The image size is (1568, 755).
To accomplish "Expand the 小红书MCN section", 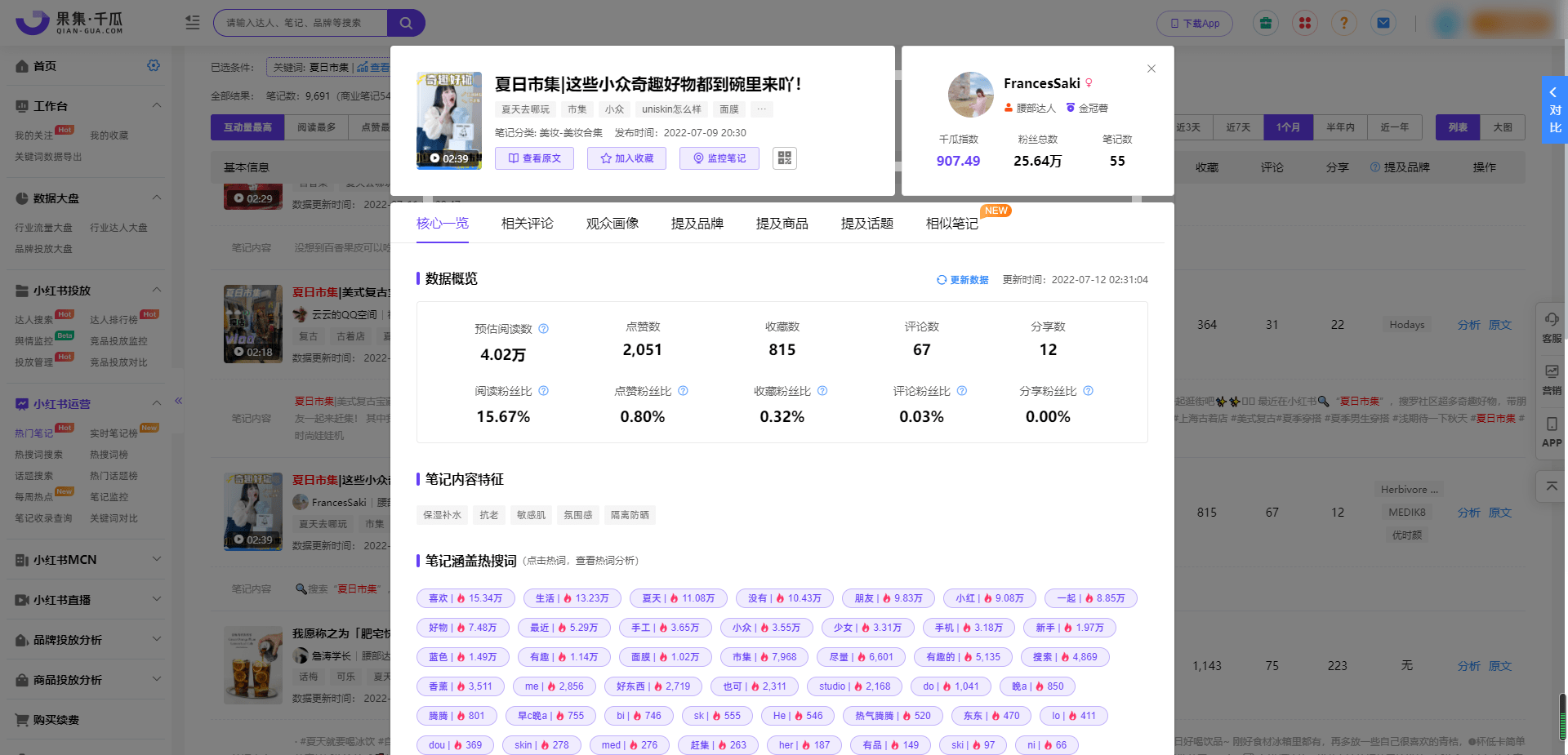I will click(x=157, y=559).
